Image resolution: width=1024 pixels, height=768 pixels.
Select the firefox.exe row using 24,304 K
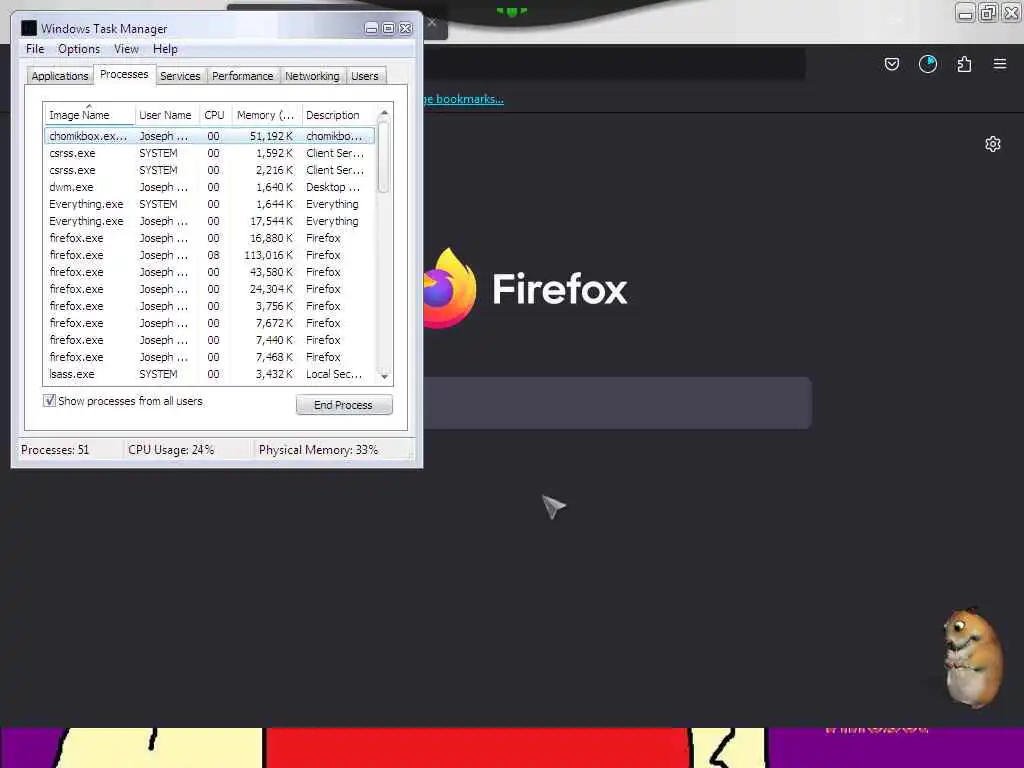[210, 289]
